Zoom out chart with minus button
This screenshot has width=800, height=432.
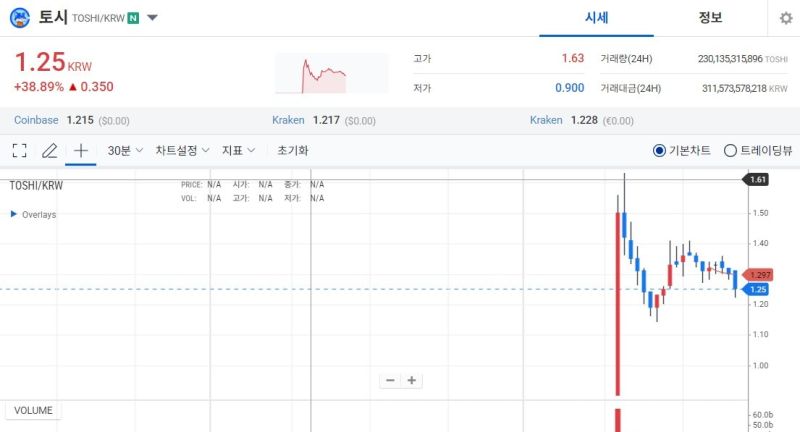(390, 380)
